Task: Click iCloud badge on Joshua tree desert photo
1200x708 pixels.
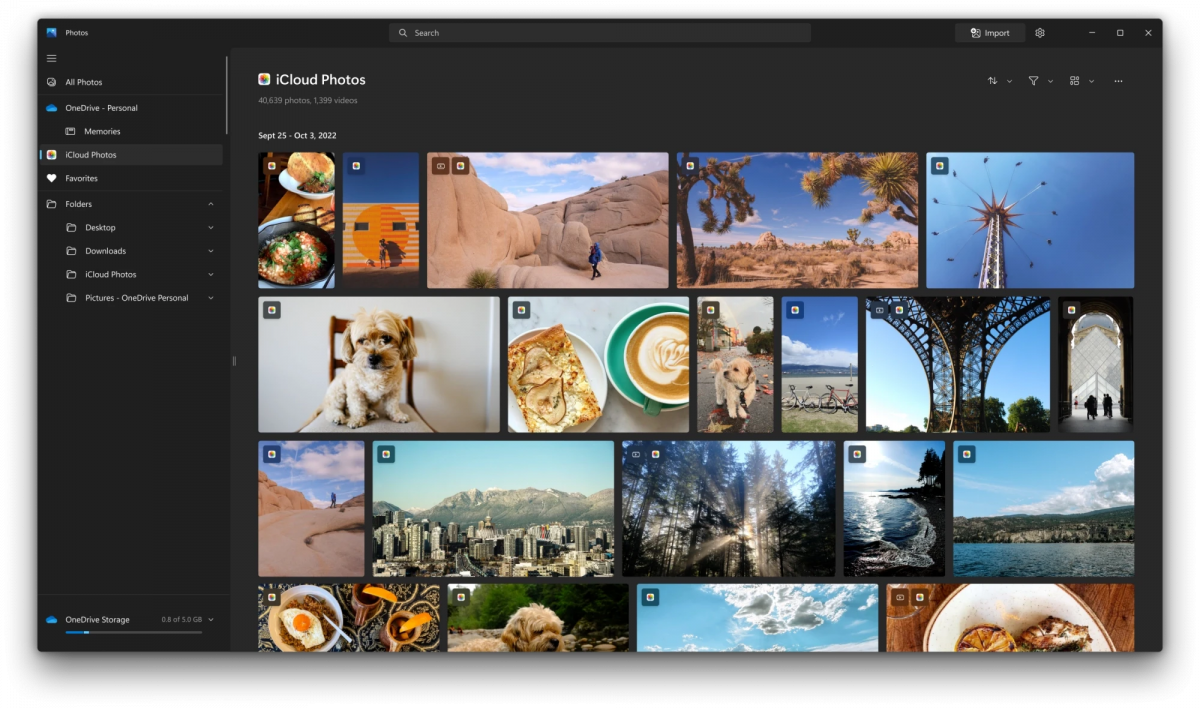Action: (x=690, y=166)
